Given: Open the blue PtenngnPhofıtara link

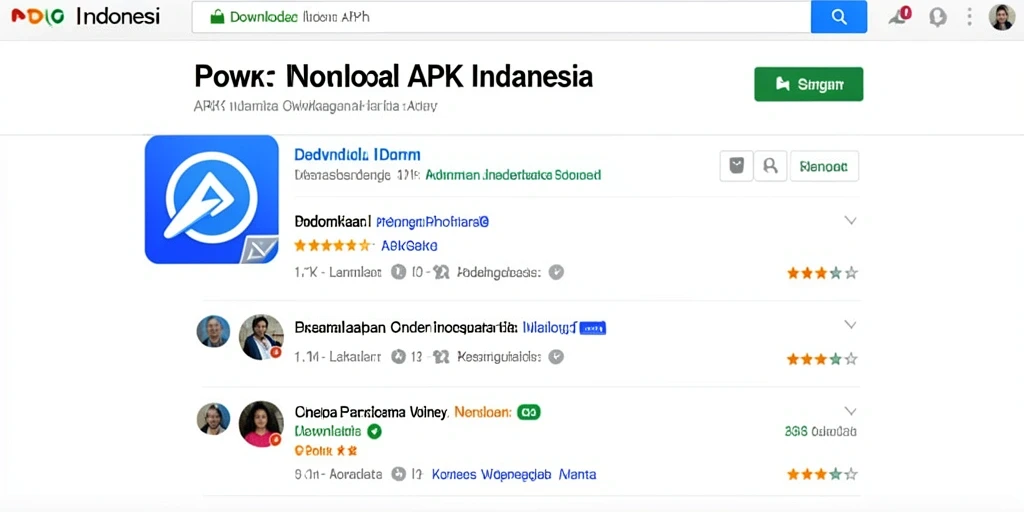Looking at the screenshot, I should pos(432,222).
